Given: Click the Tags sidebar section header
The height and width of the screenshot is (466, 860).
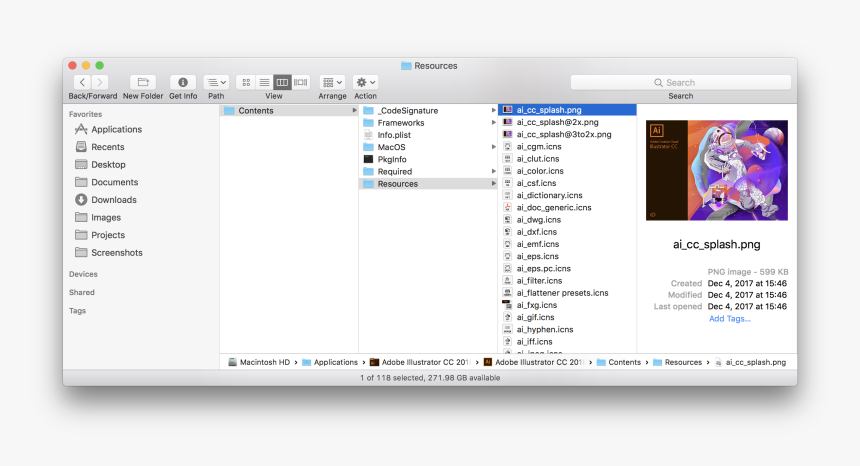Looking at the screenshot, I should click(x=77, y=310).
